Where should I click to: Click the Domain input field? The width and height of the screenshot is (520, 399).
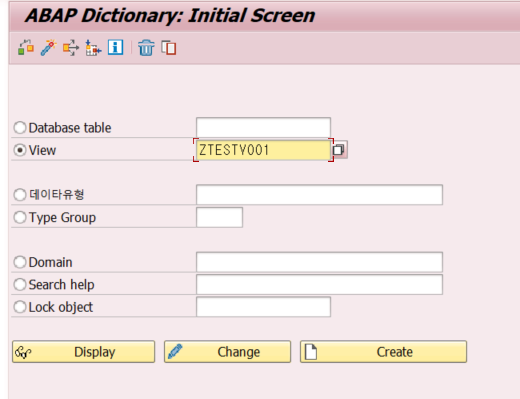(x=319, y=262)
